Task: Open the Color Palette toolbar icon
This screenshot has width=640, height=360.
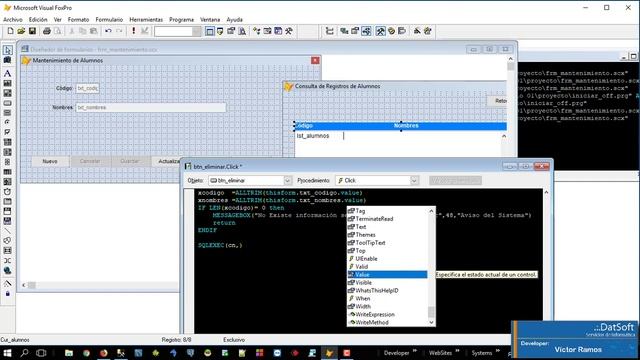Action: point(391,31)
